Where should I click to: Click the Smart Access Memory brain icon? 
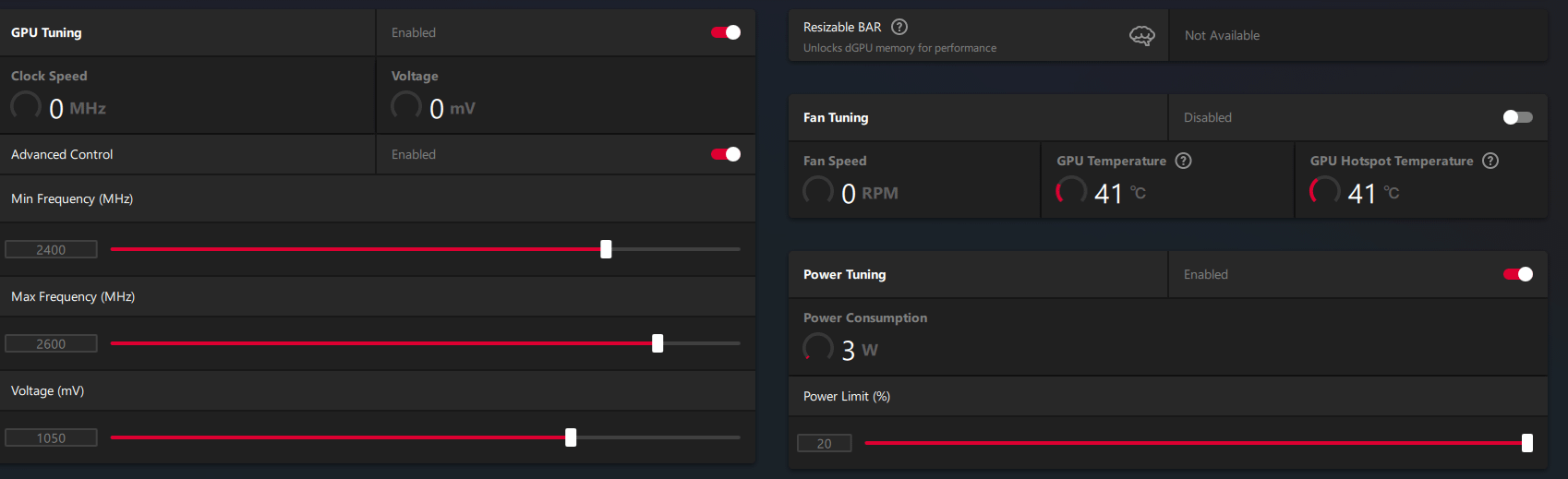[x=1142, y=36]
